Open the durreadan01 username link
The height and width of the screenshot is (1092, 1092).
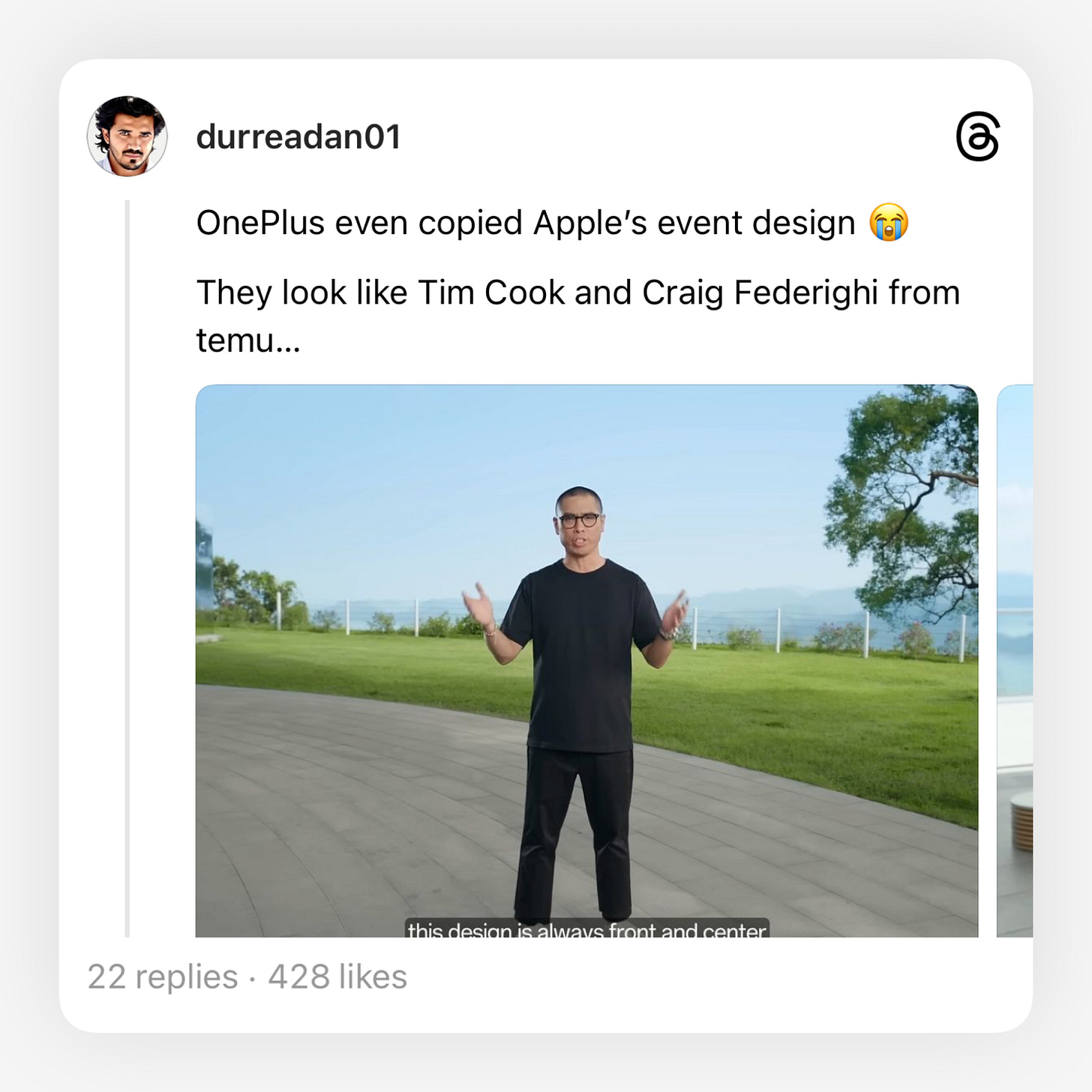click(298, 136)
